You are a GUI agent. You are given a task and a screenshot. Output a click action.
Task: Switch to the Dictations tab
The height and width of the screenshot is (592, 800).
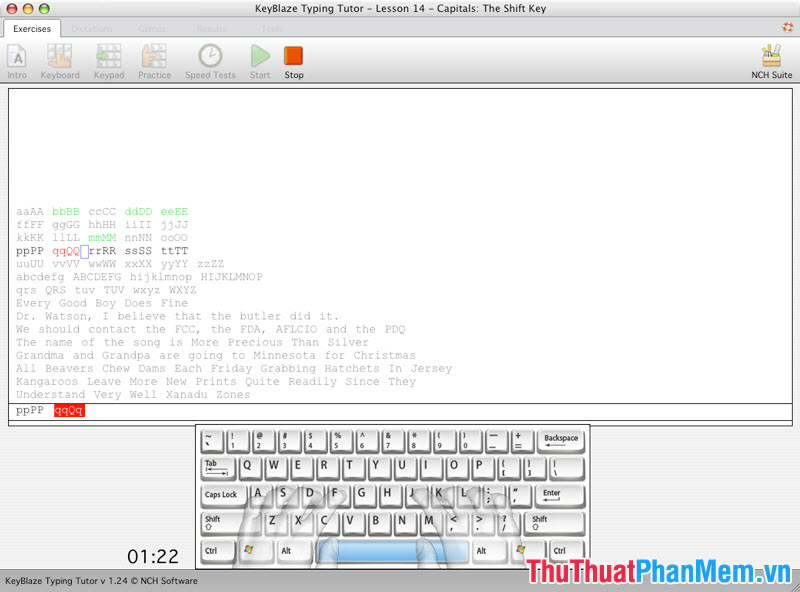(92, 29)
